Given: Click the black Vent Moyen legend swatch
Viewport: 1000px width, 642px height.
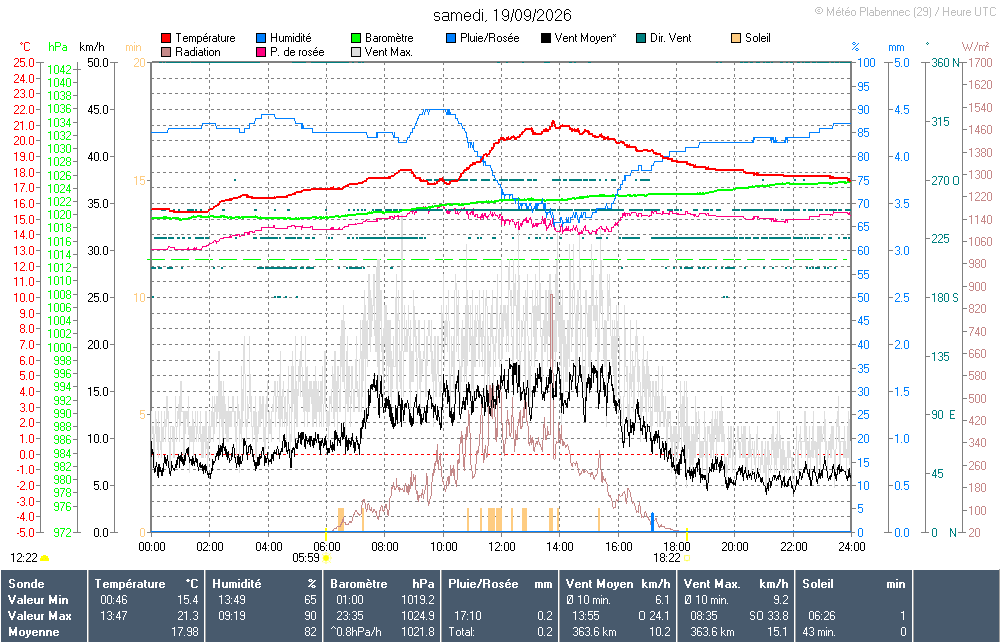Looking at the screenshot, I should (546, 38).
